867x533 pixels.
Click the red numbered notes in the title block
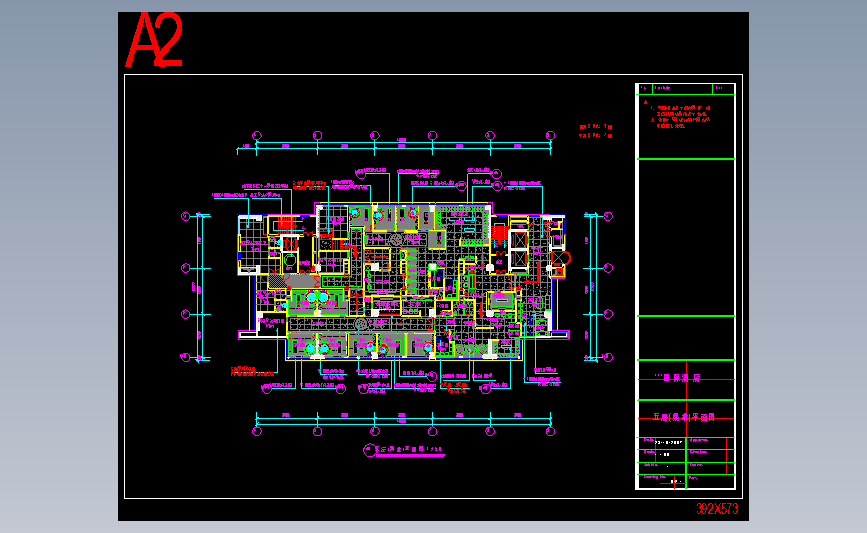coord(680,116)
